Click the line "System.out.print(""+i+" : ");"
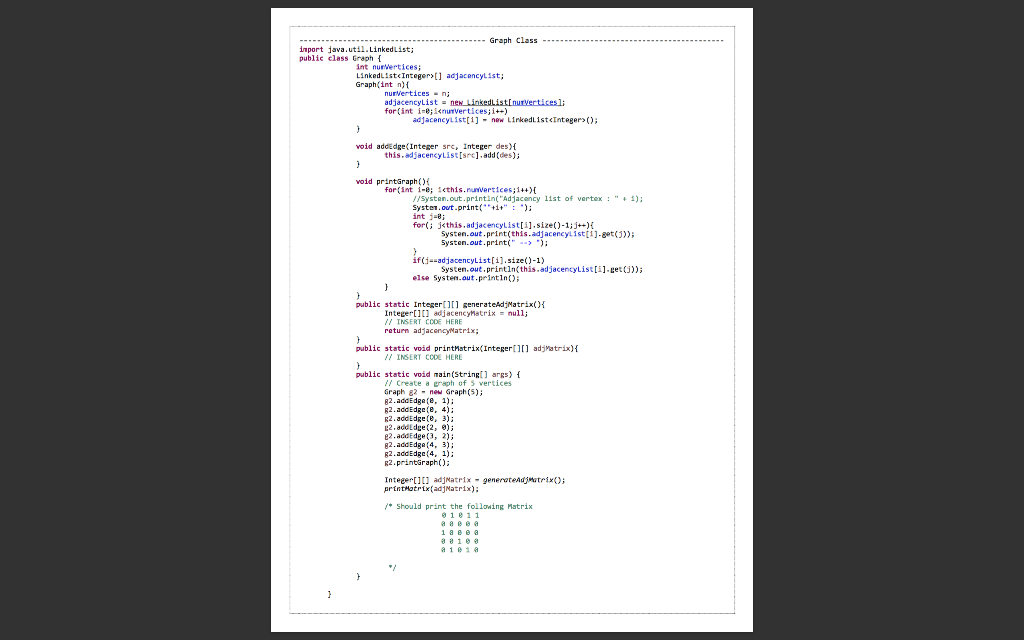 point(472,208)
